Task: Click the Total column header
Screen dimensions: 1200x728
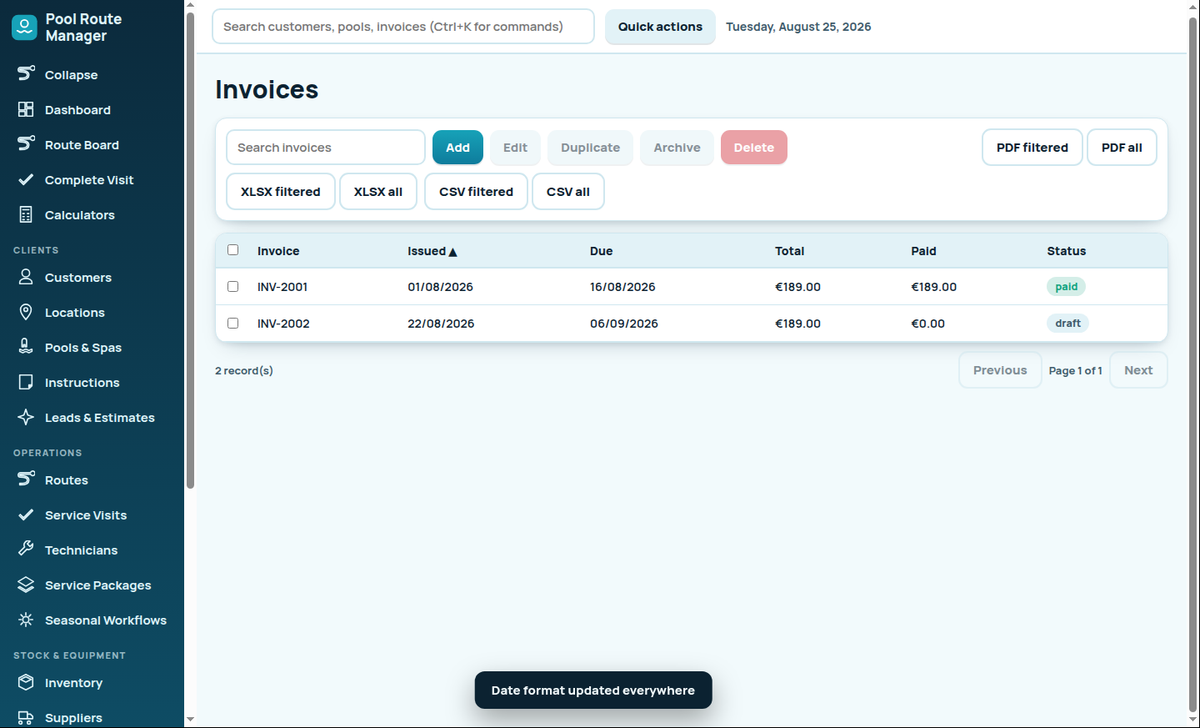Action: click(789, 251)
